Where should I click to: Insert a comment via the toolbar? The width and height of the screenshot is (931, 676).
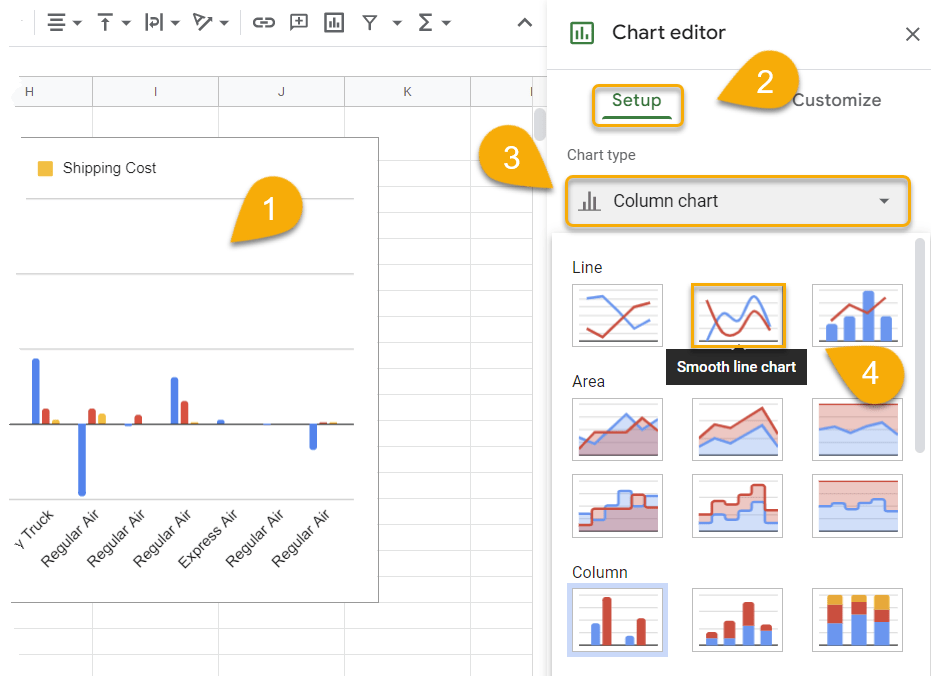pos(298,22)
